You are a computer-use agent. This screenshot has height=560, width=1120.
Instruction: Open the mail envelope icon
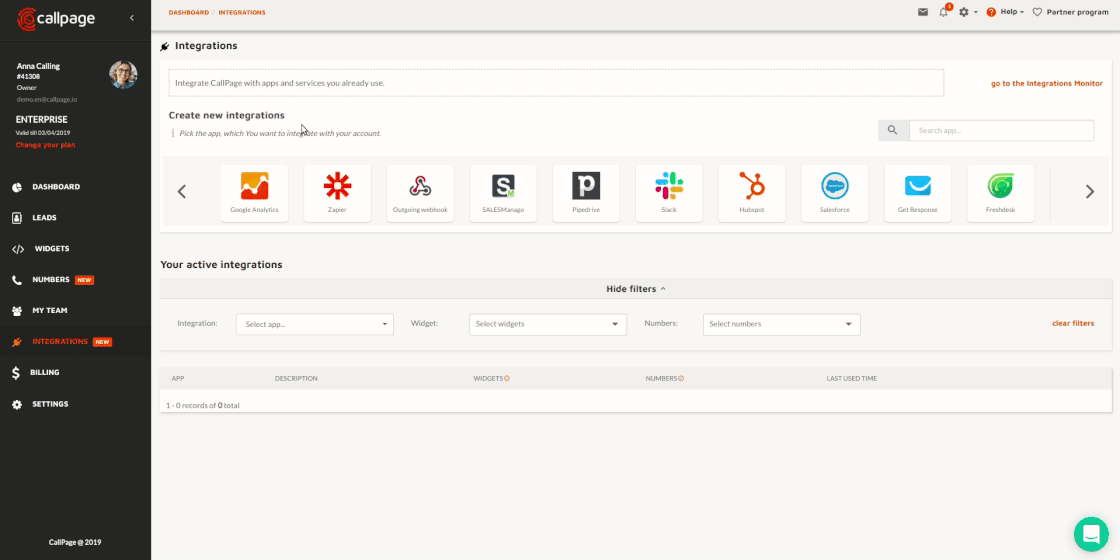(923, 12)
